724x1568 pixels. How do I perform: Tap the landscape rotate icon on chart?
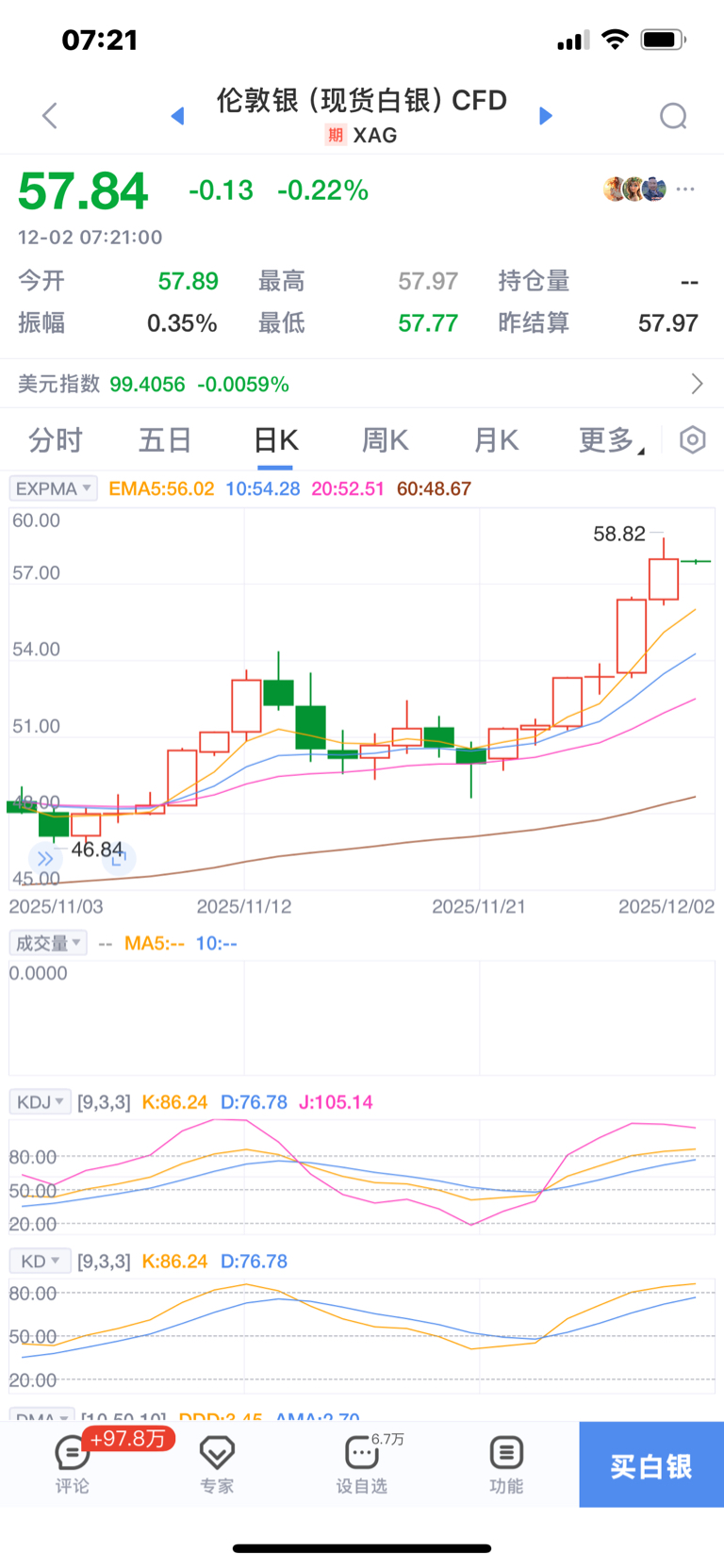coord(119,858)
